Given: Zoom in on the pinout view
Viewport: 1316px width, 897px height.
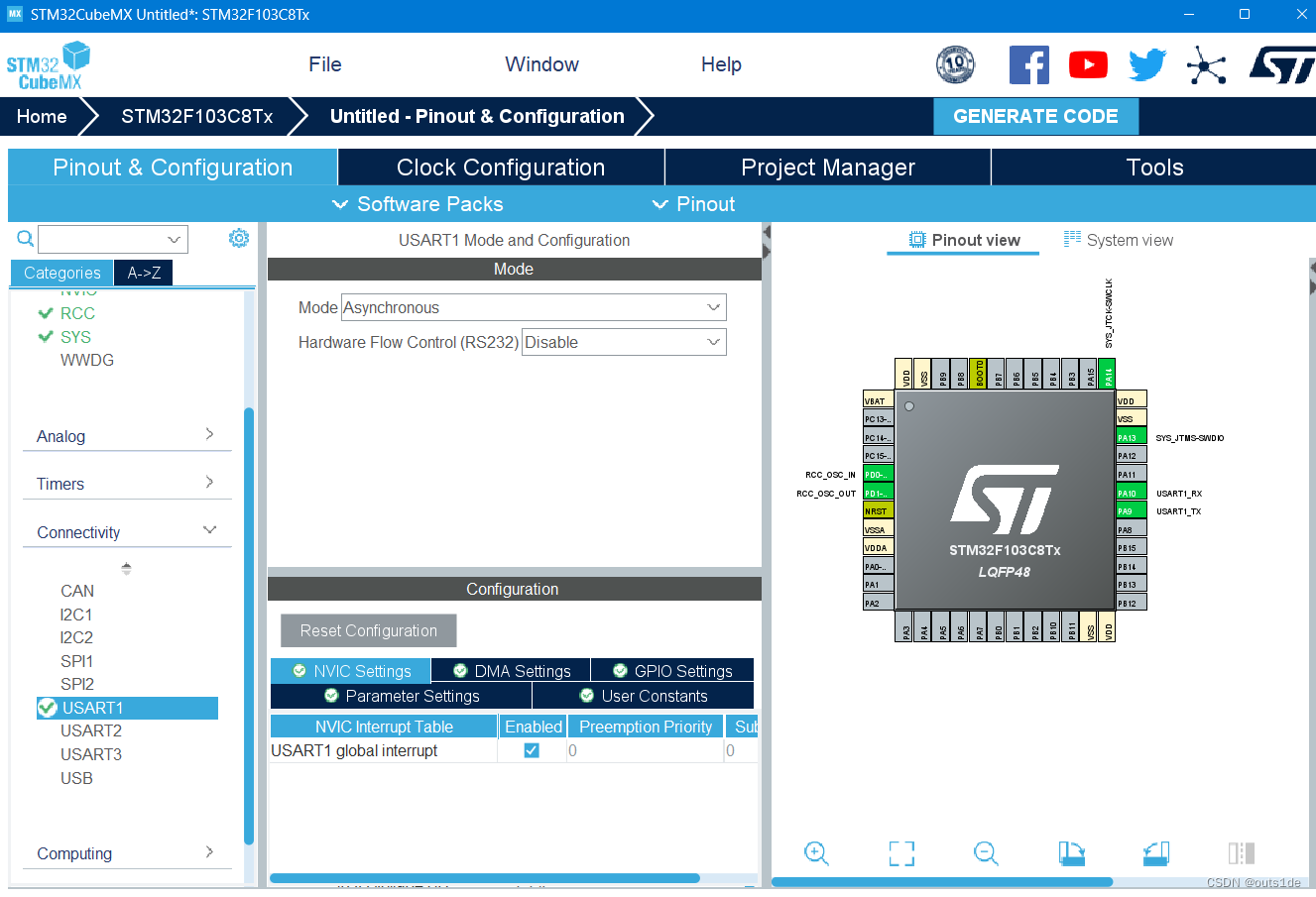Looking at the screenshot, I should (x=816, y=853).
